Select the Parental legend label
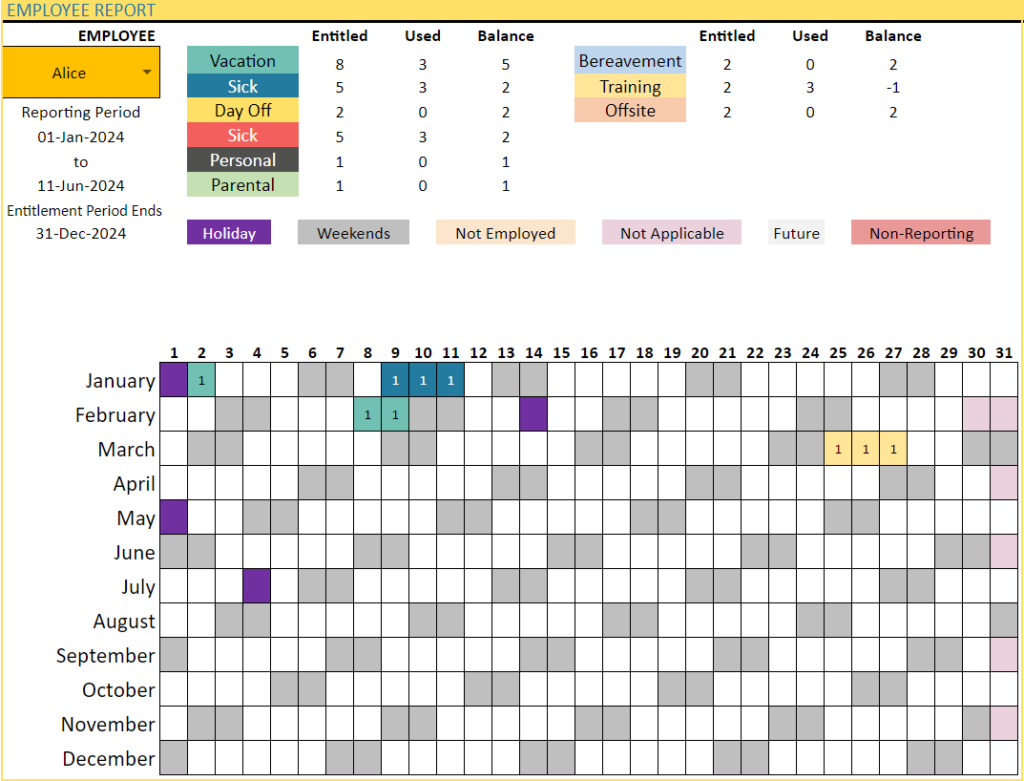 click(x=242, y=184)
